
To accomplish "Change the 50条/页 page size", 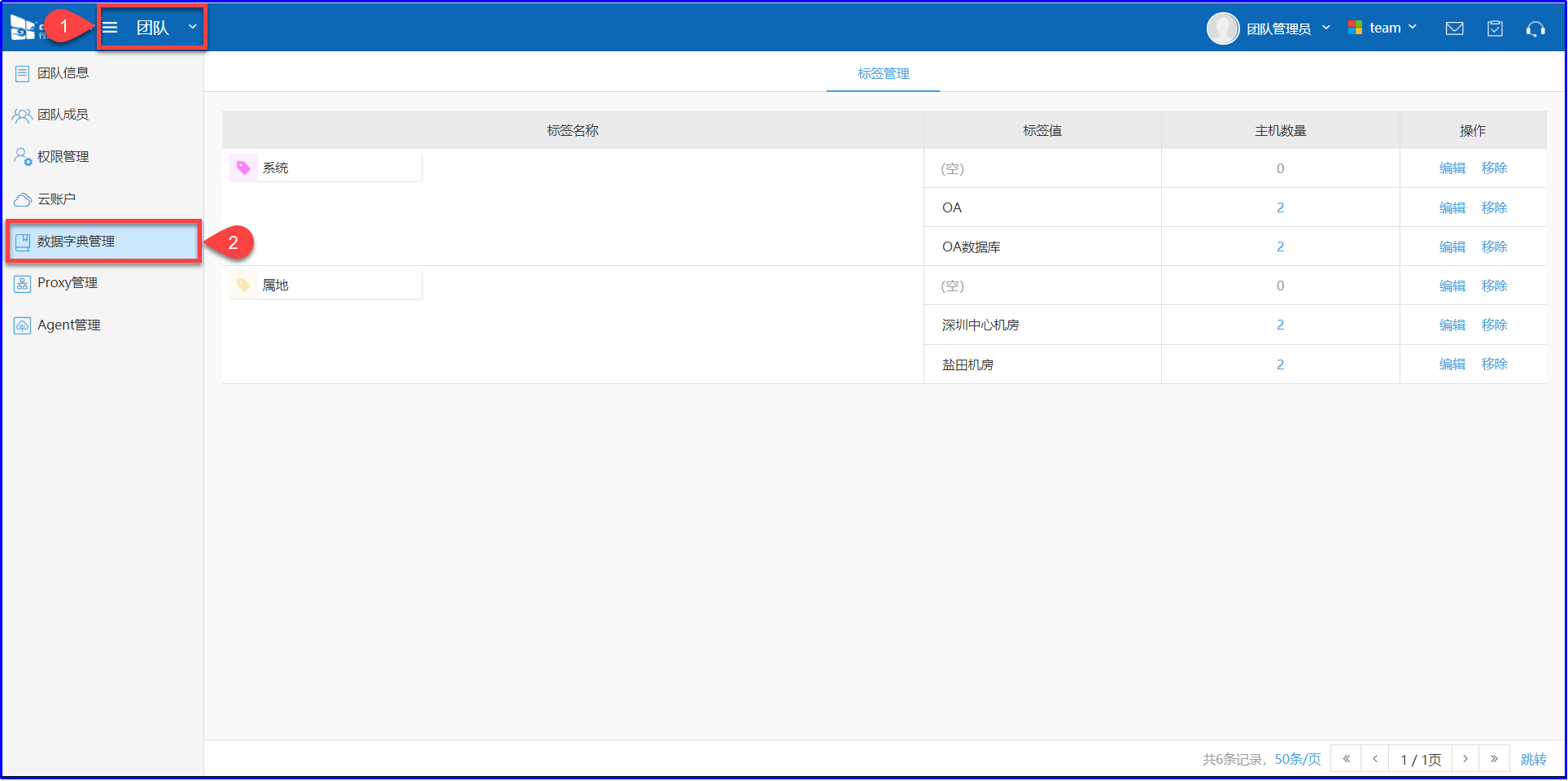I will [x=1297, y=759].
